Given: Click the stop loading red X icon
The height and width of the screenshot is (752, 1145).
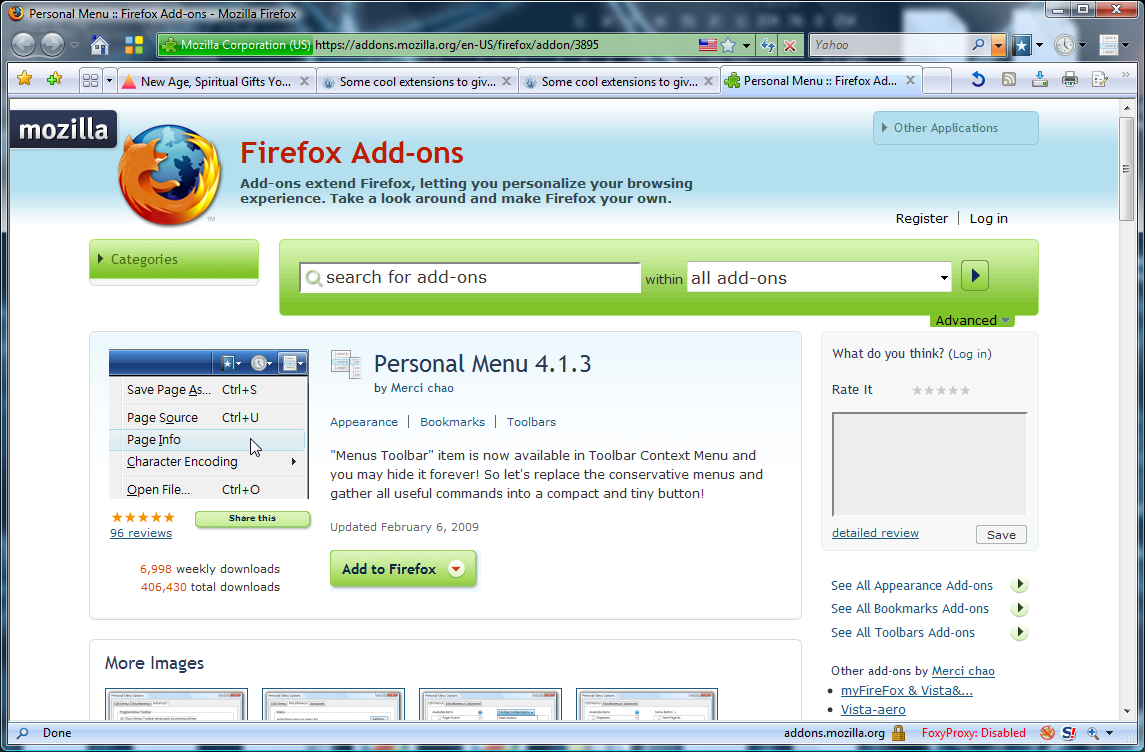Looking at the screenshot, I should (x=789, y=45).
